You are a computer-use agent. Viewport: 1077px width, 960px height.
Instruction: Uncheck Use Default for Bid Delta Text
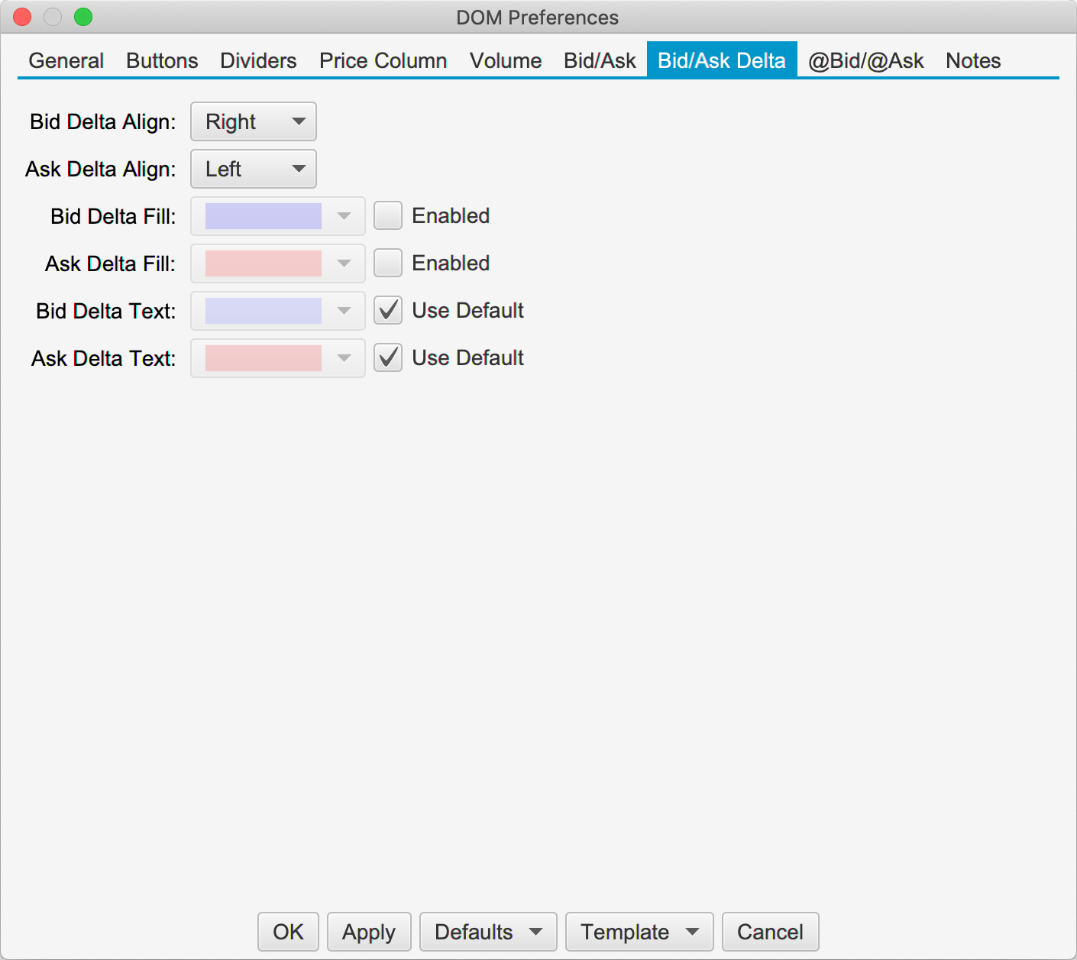click(388, 311)
